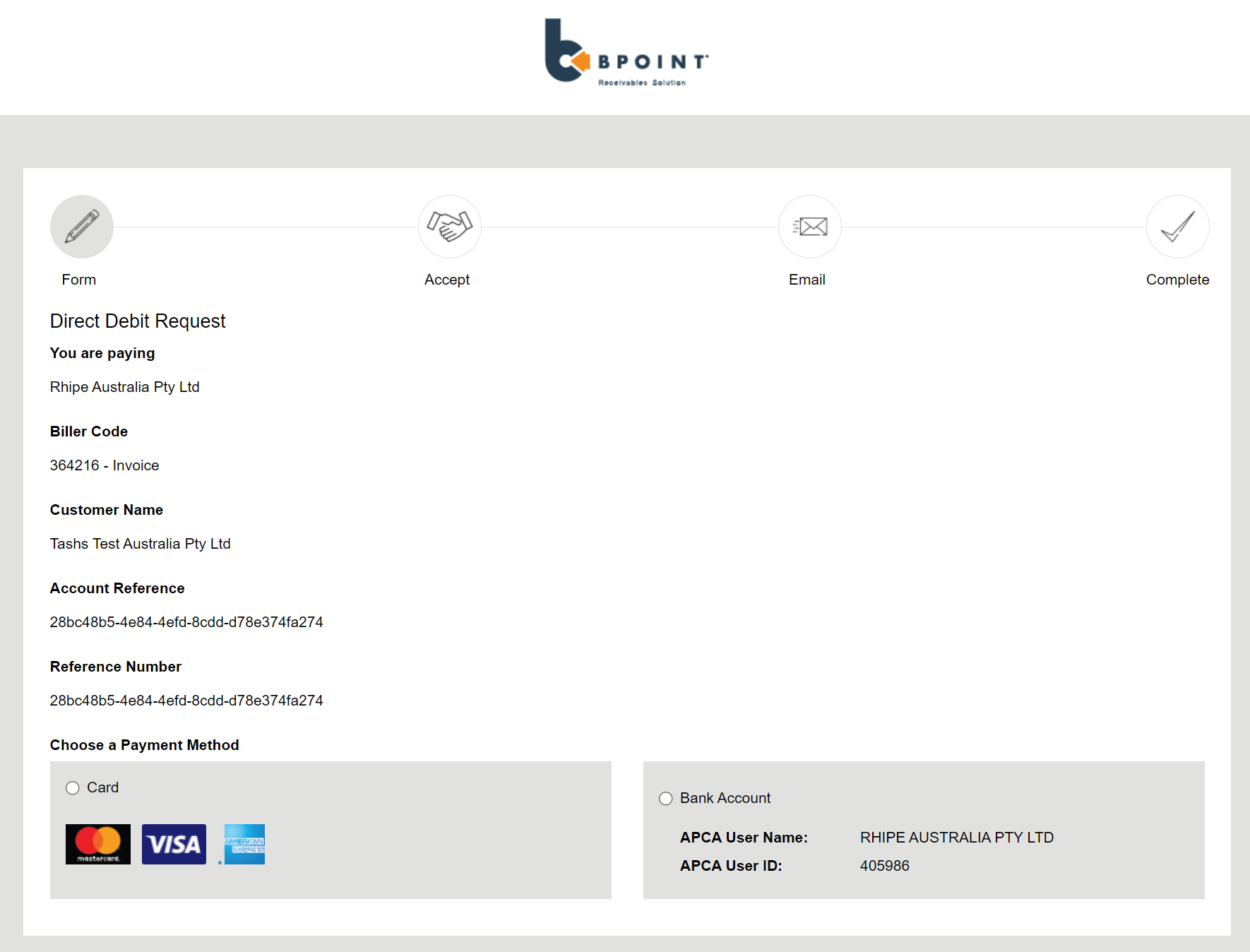The height and width of the screenshot is (952, 1250).
Task: Click the handshake Accept step icon
Action: (x=450, y=227)
